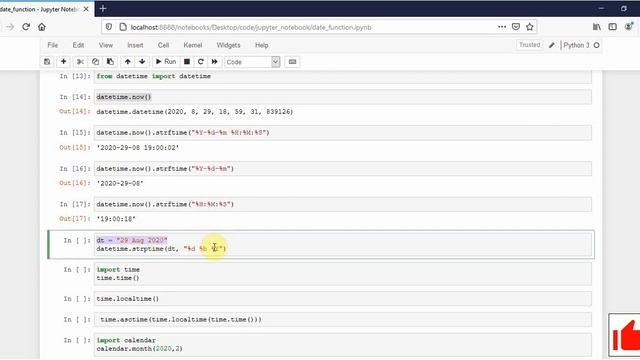
Task: Open tracking protection shield icon
Action: 109,27
